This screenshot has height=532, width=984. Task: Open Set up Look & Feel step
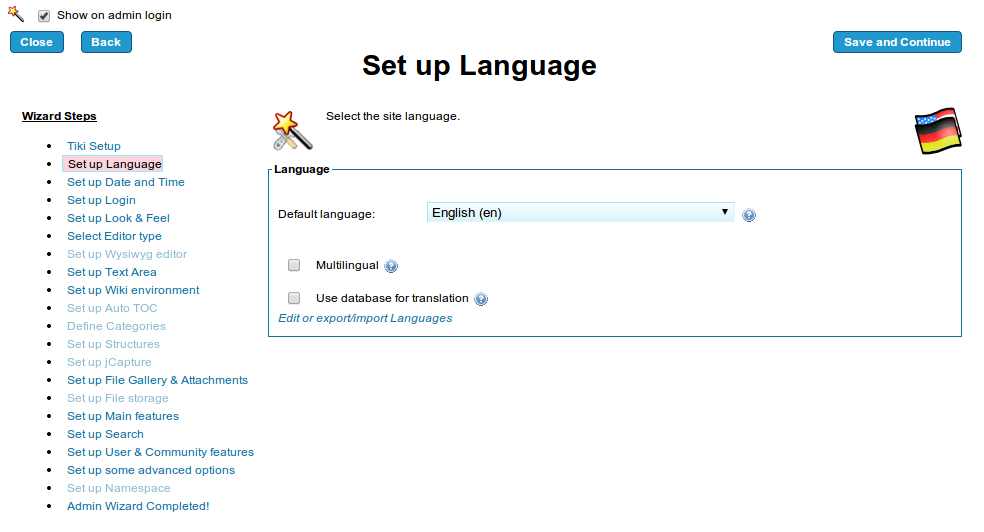coord(119,218)
